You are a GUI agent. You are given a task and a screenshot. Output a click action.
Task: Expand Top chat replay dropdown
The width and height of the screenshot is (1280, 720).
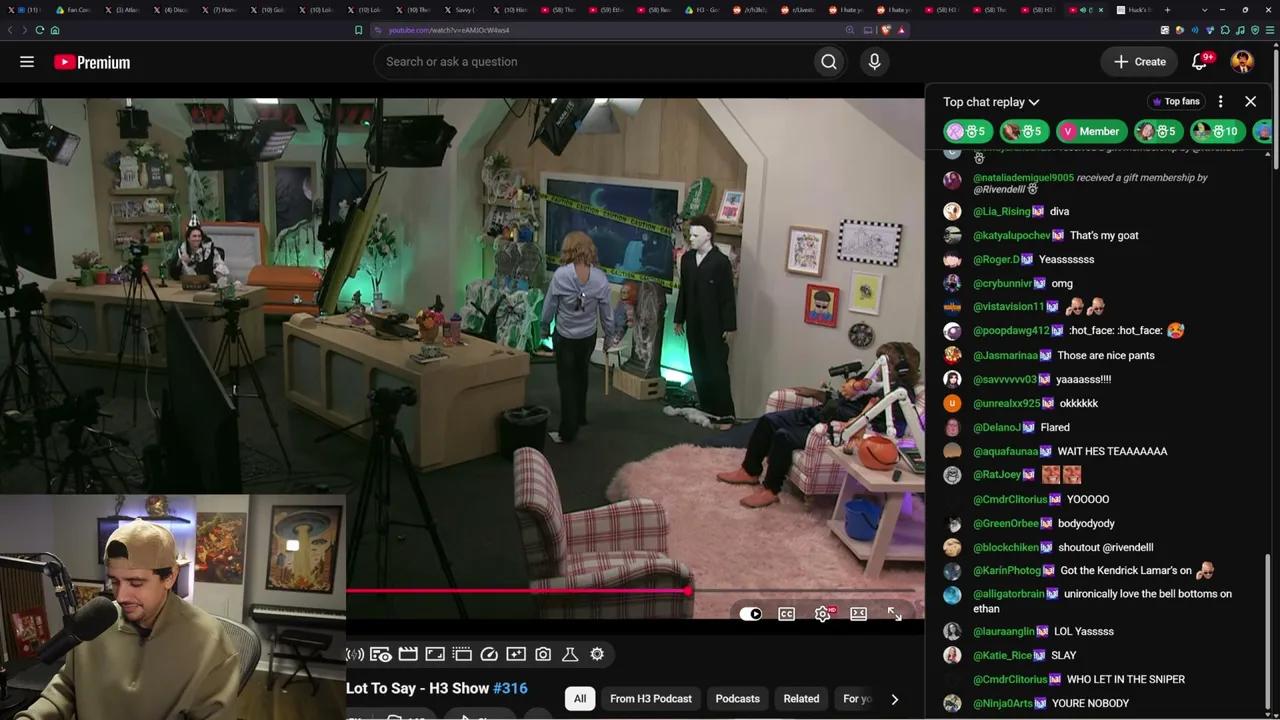[991, 102]
